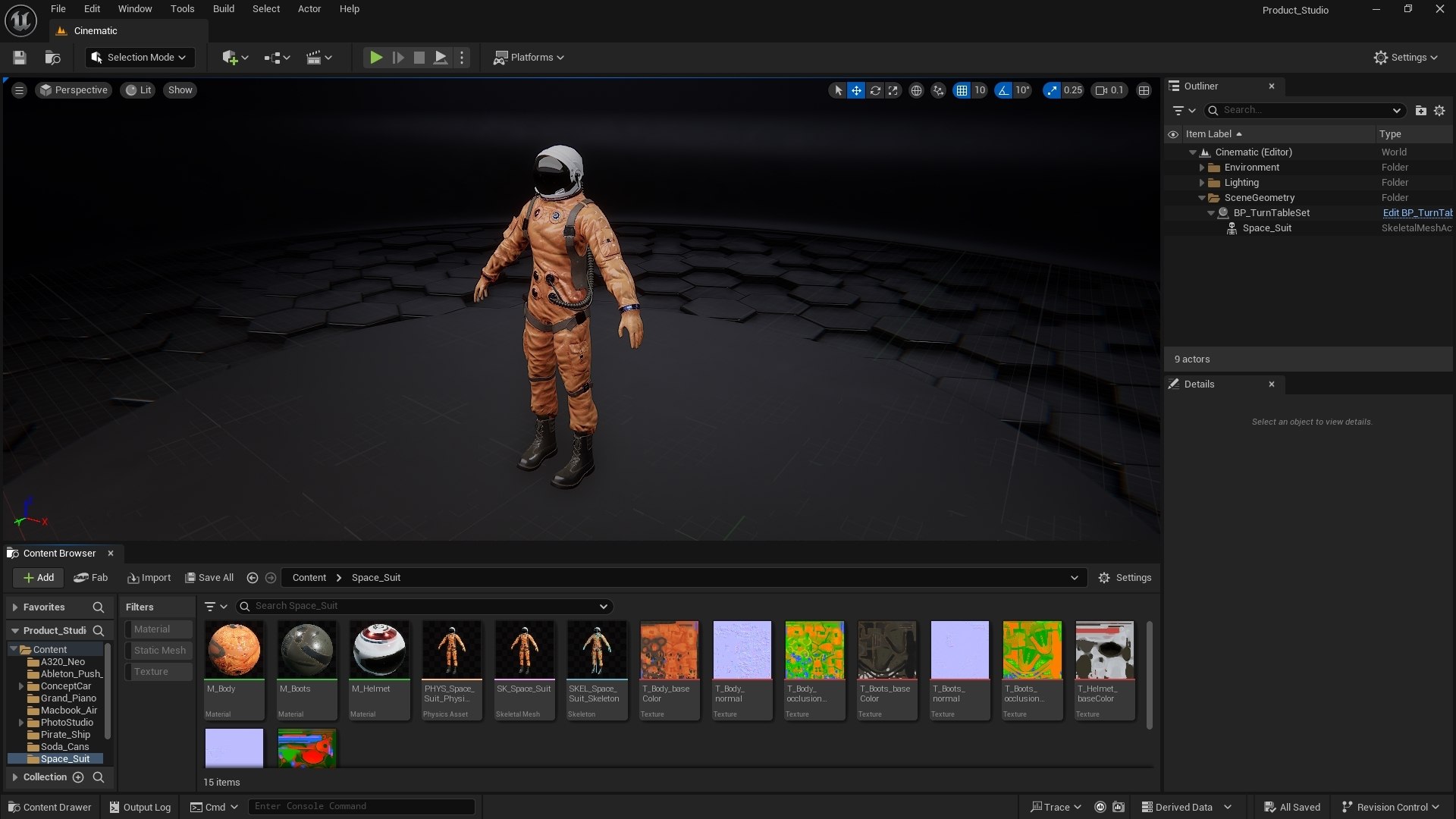Collapse the SceneGeometry folder
The height and width of the screenshot is (819, 1456).
(1201, 198)
